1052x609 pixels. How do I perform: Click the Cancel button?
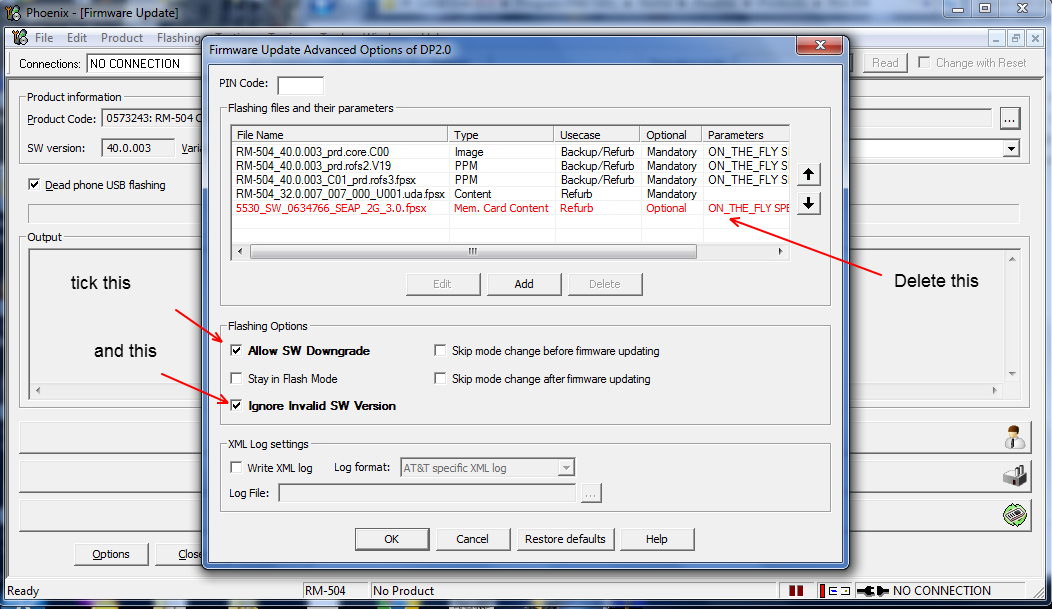point(472,539)
